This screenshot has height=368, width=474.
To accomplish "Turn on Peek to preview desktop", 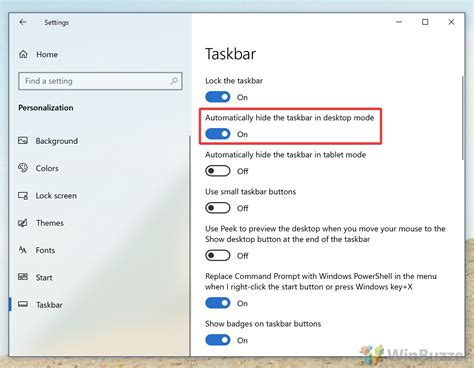I will [x=218, y=256].
